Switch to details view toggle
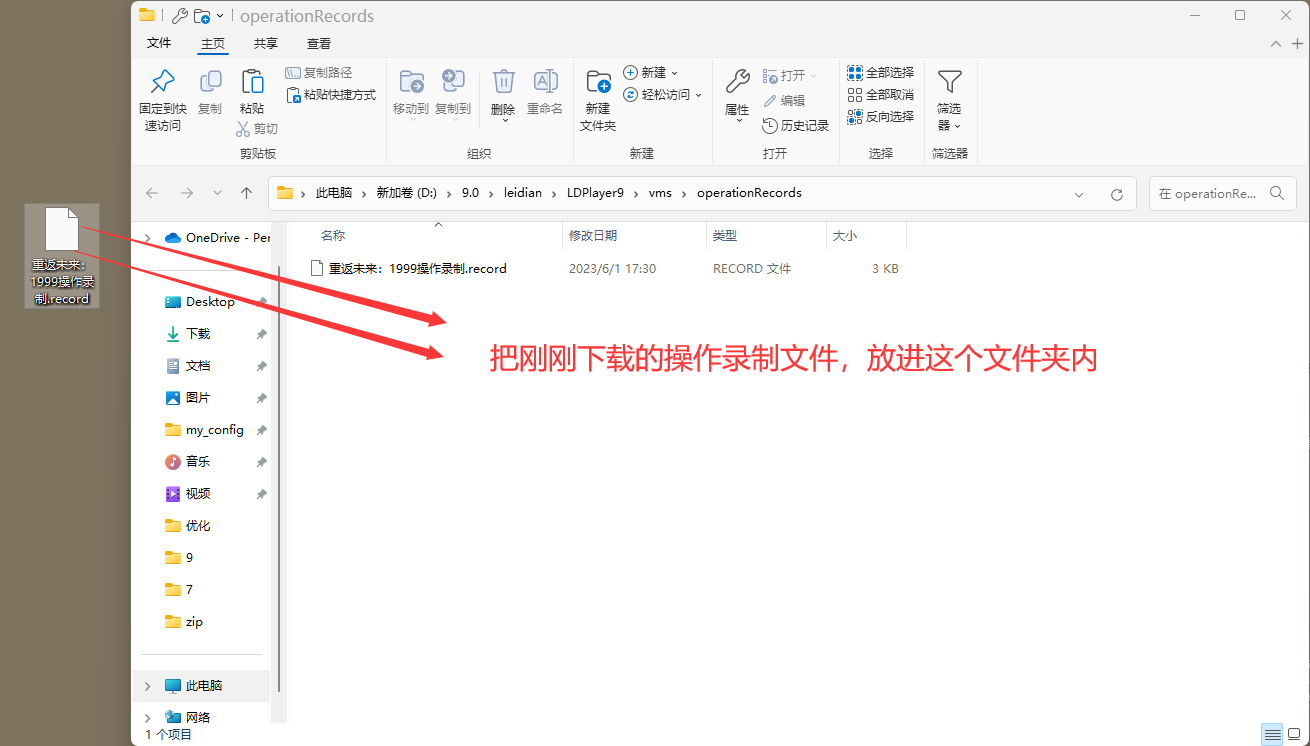Screen dimensions: 1310x746 [x=1272, y=735]
